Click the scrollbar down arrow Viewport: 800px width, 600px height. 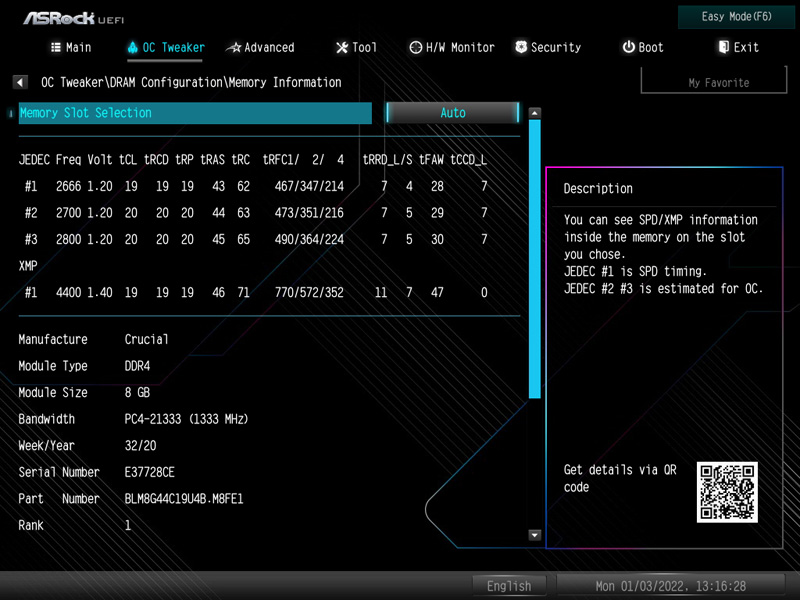coord(534,535)
